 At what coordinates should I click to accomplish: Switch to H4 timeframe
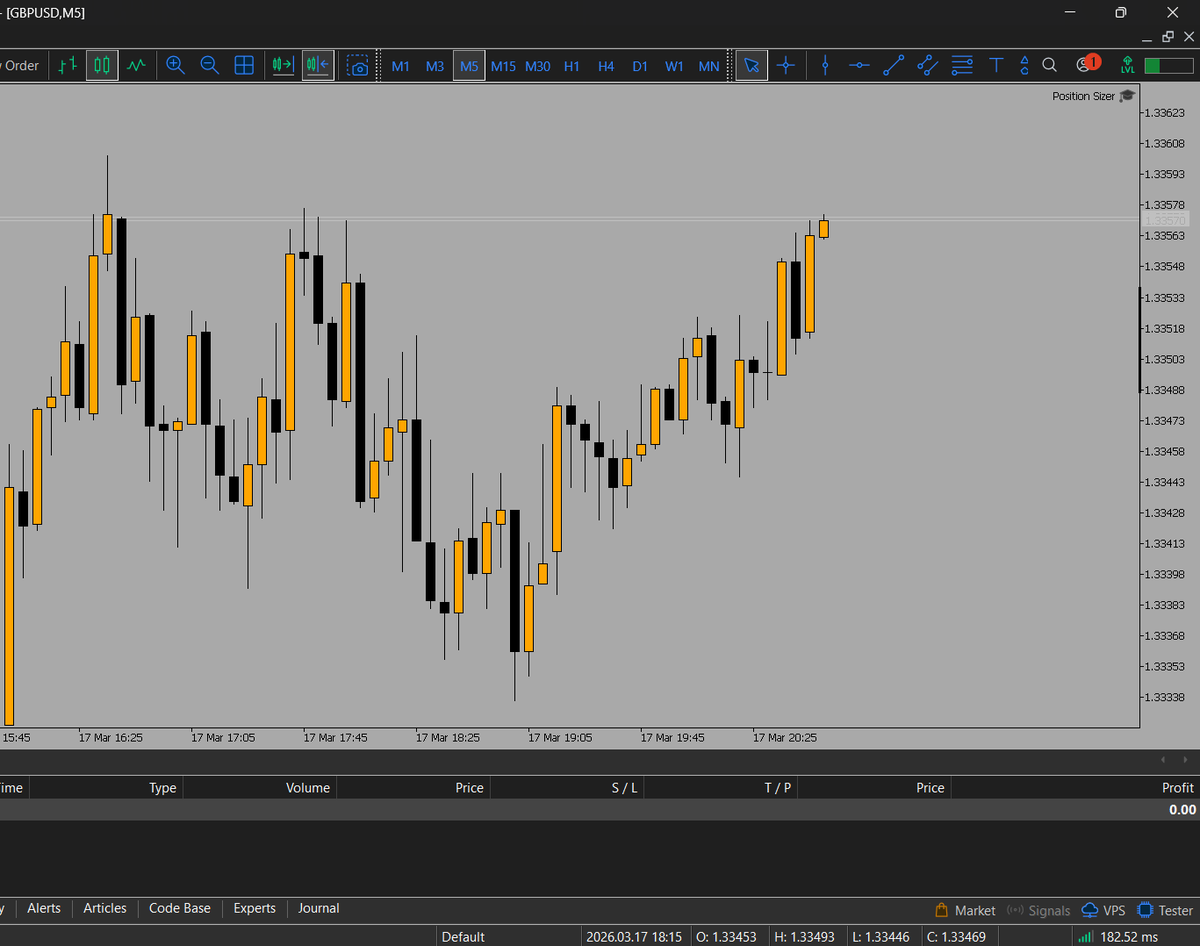click(606, 66)
